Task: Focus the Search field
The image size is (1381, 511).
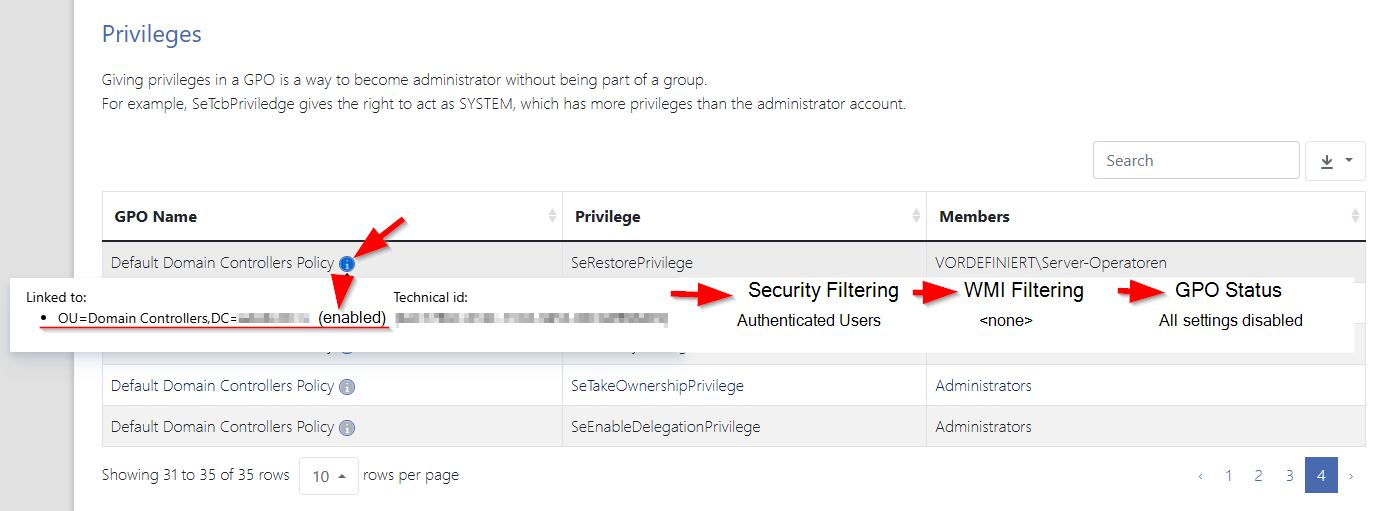Action: [1196, 161]
